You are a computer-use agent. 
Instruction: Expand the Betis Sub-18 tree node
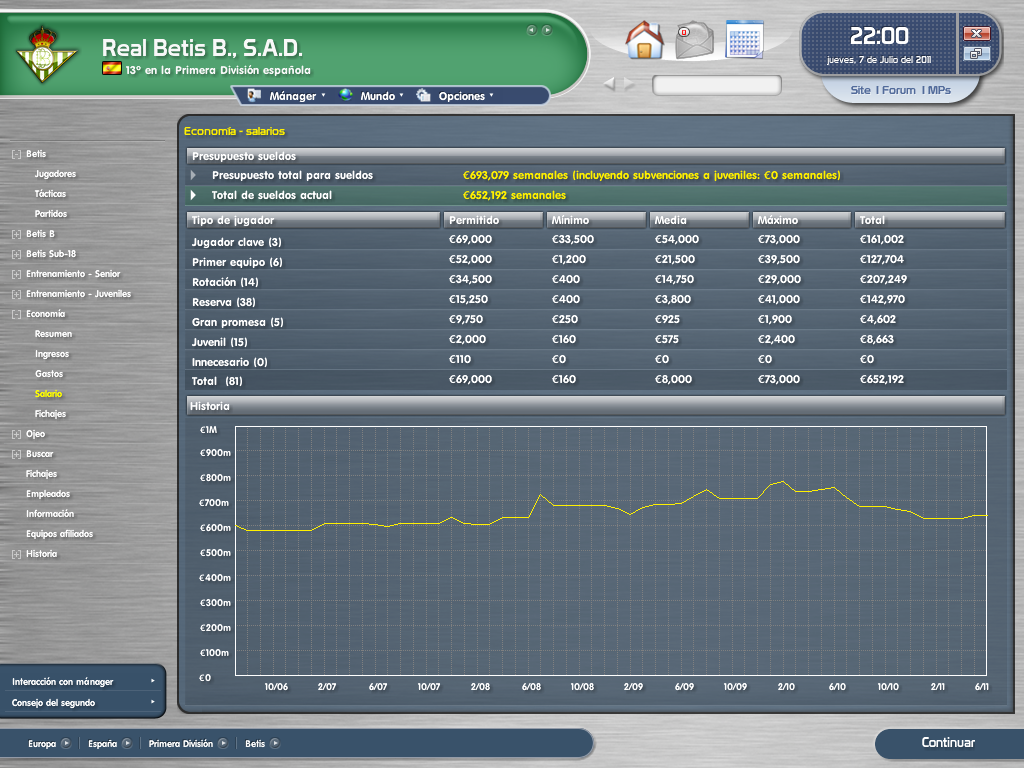[16, 254]
